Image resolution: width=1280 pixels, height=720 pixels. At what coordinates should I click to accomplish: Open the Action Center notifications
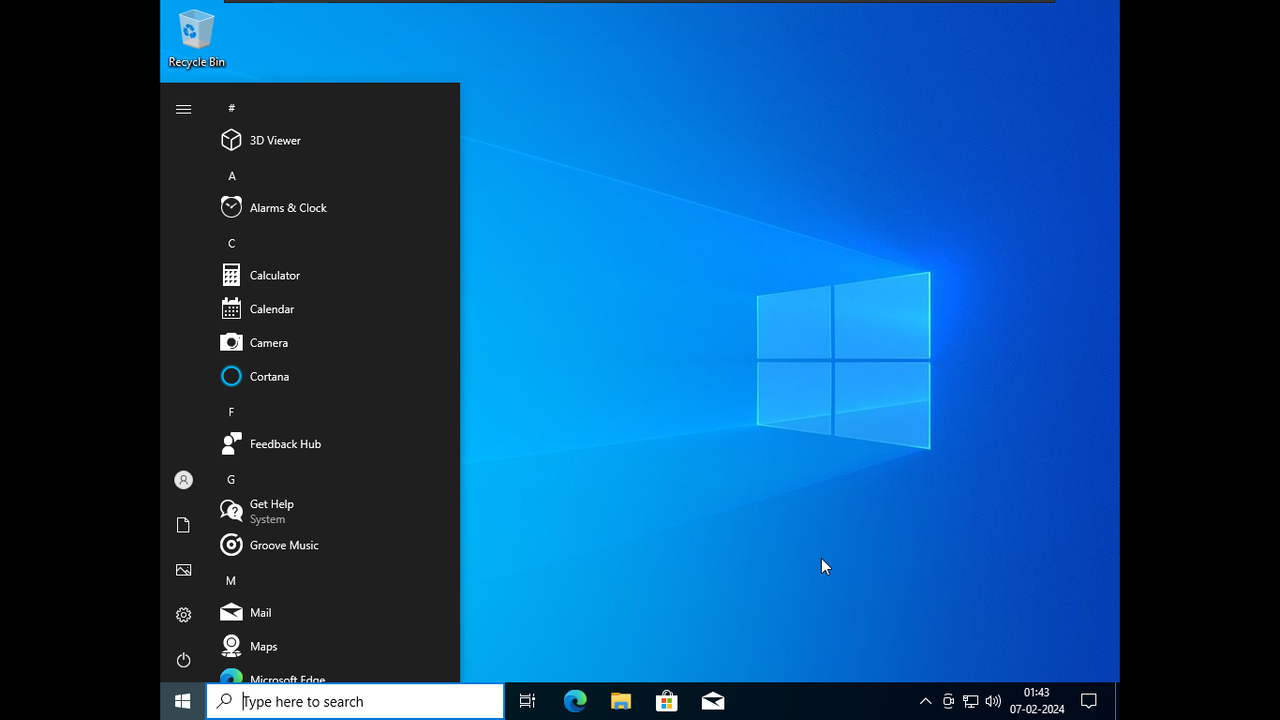[1090, 701]
